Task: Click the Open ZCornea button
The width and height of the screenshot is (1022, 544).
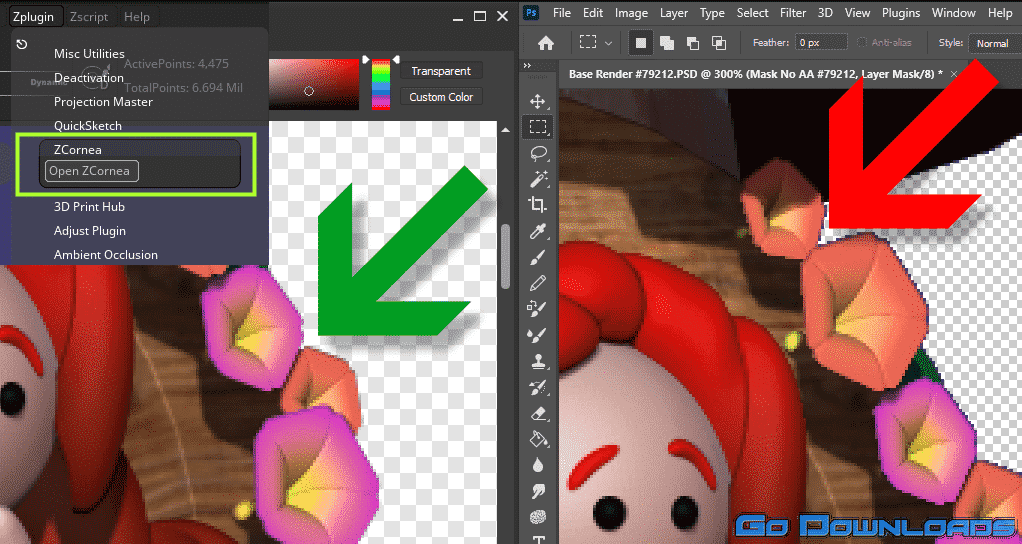Action: [92, 171]
